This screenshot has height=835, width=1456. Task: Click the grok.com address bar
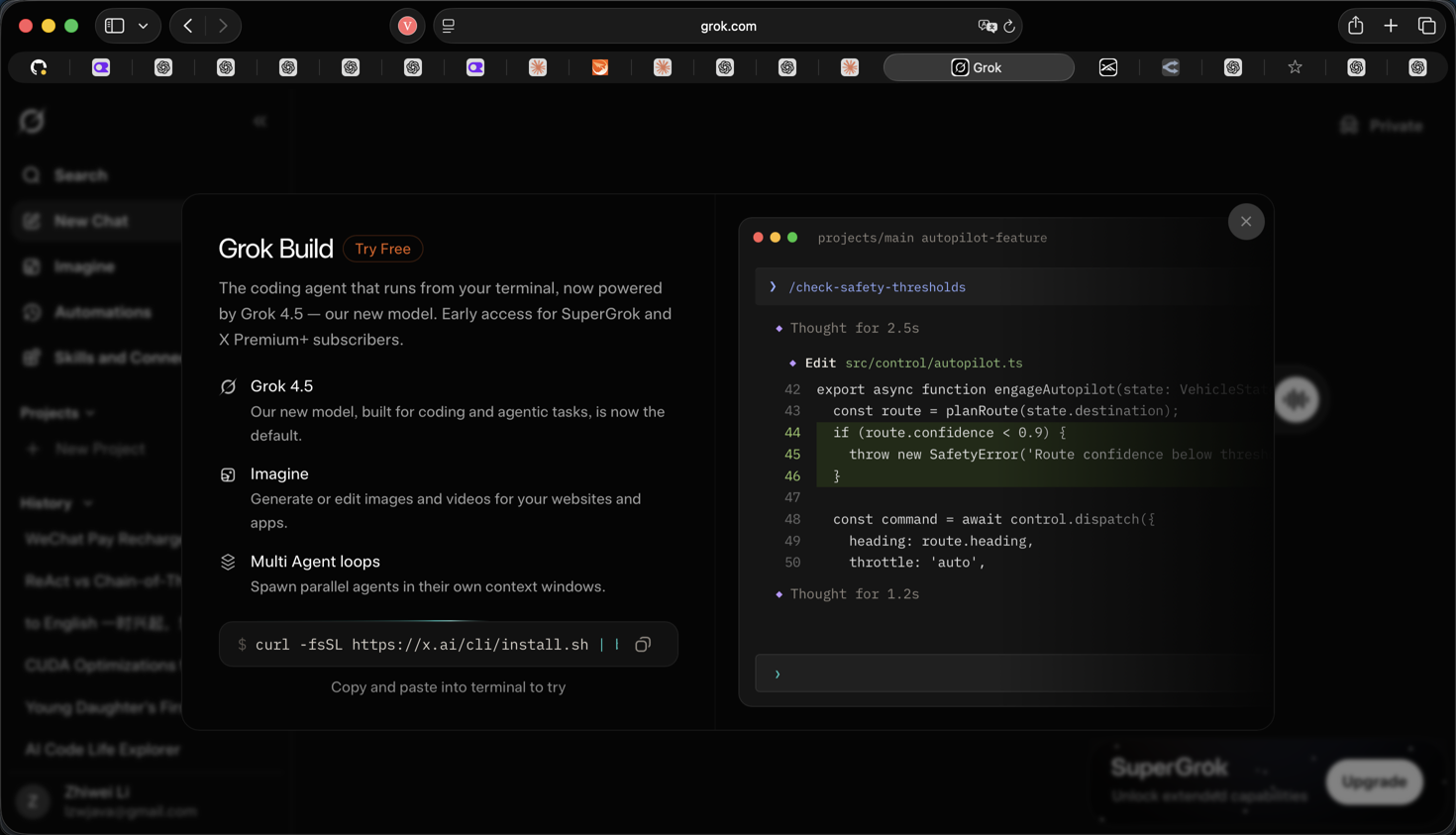(728, 26)
